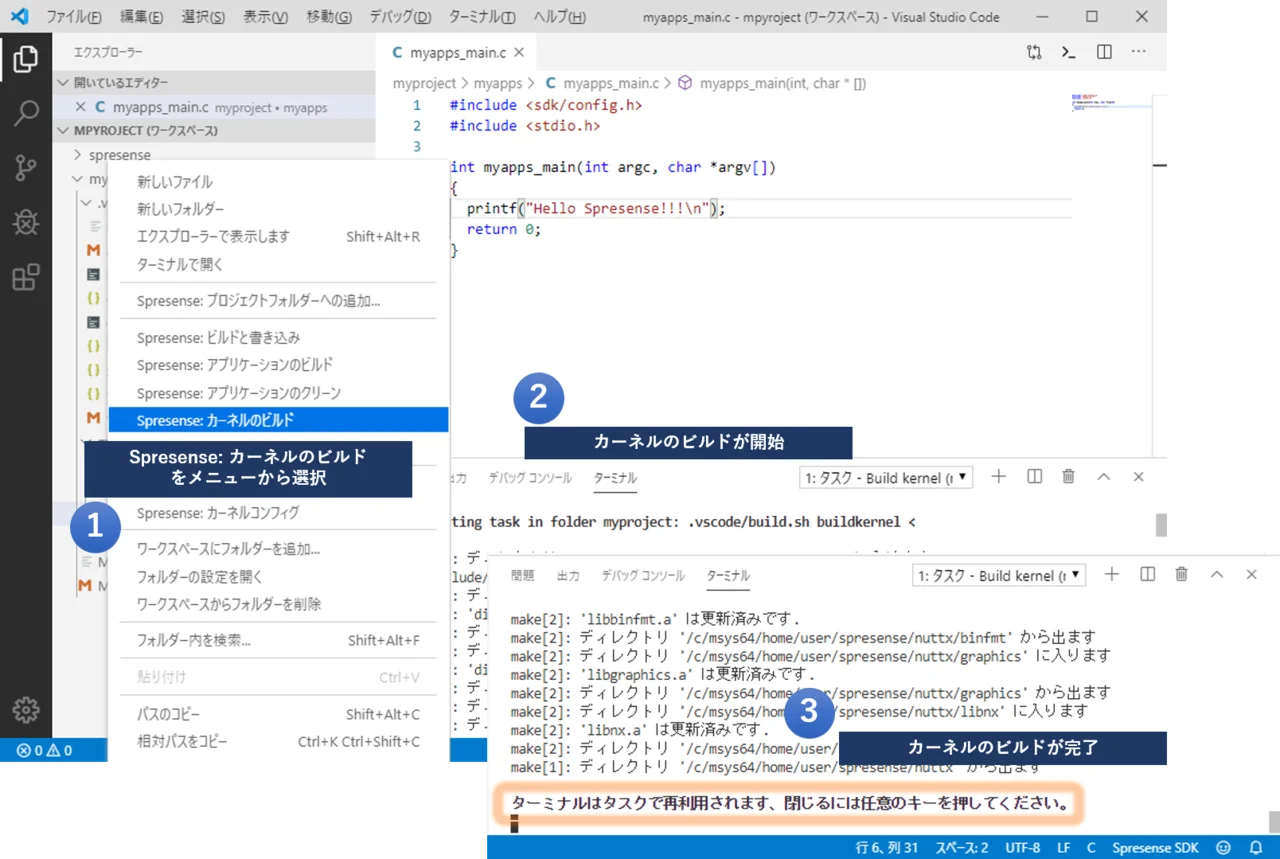Show errors and warnings count in the status bar

(x=44, y=750)
